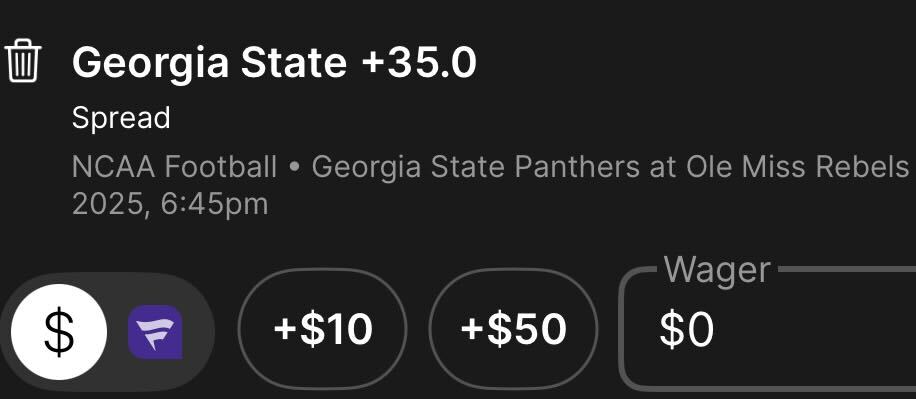Toggle the cash/coin currency switcher pill

click(x=107, y=332)
